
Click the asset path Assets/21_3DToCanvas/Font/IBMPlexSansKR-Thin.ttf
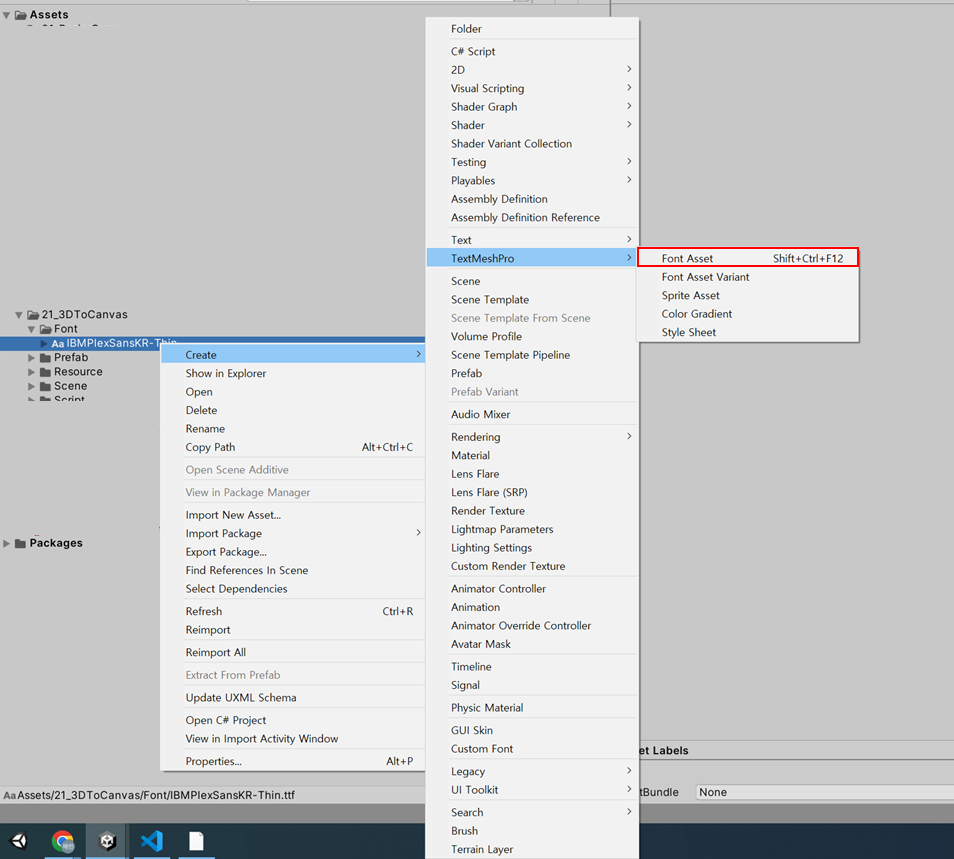click(x=156, y=795)
